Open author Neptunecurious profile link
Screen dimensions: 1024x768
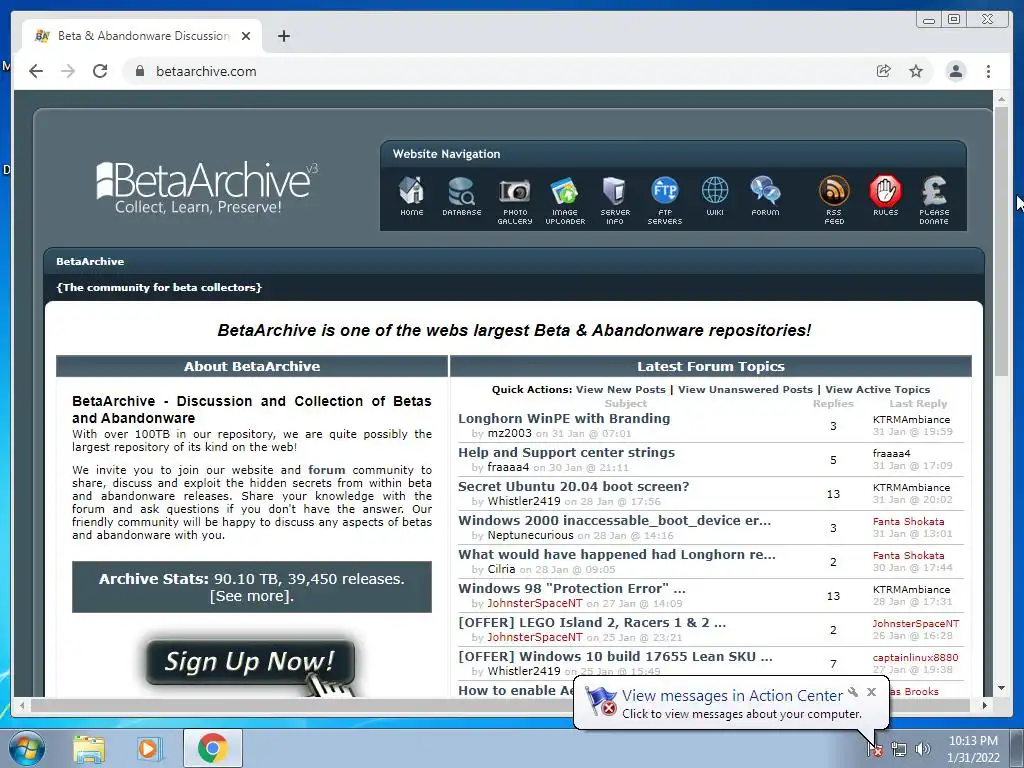coord(530,535)
